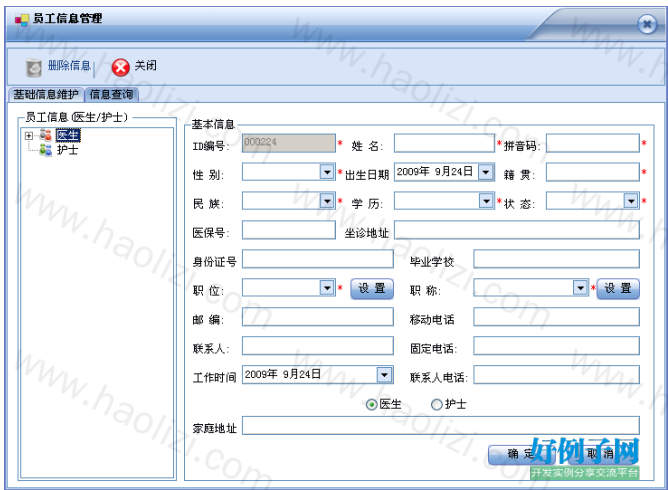The width and height of the screenshot is (668, 490).
Task: Click the 取消 button
Action: (x=601, y=455)
